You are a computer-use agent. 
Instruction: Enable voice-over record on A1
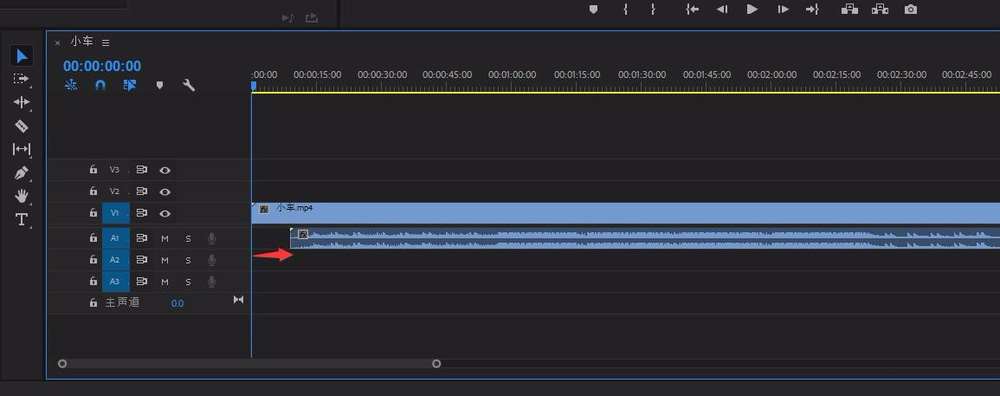pyautogui.click(x=212, y=239)
